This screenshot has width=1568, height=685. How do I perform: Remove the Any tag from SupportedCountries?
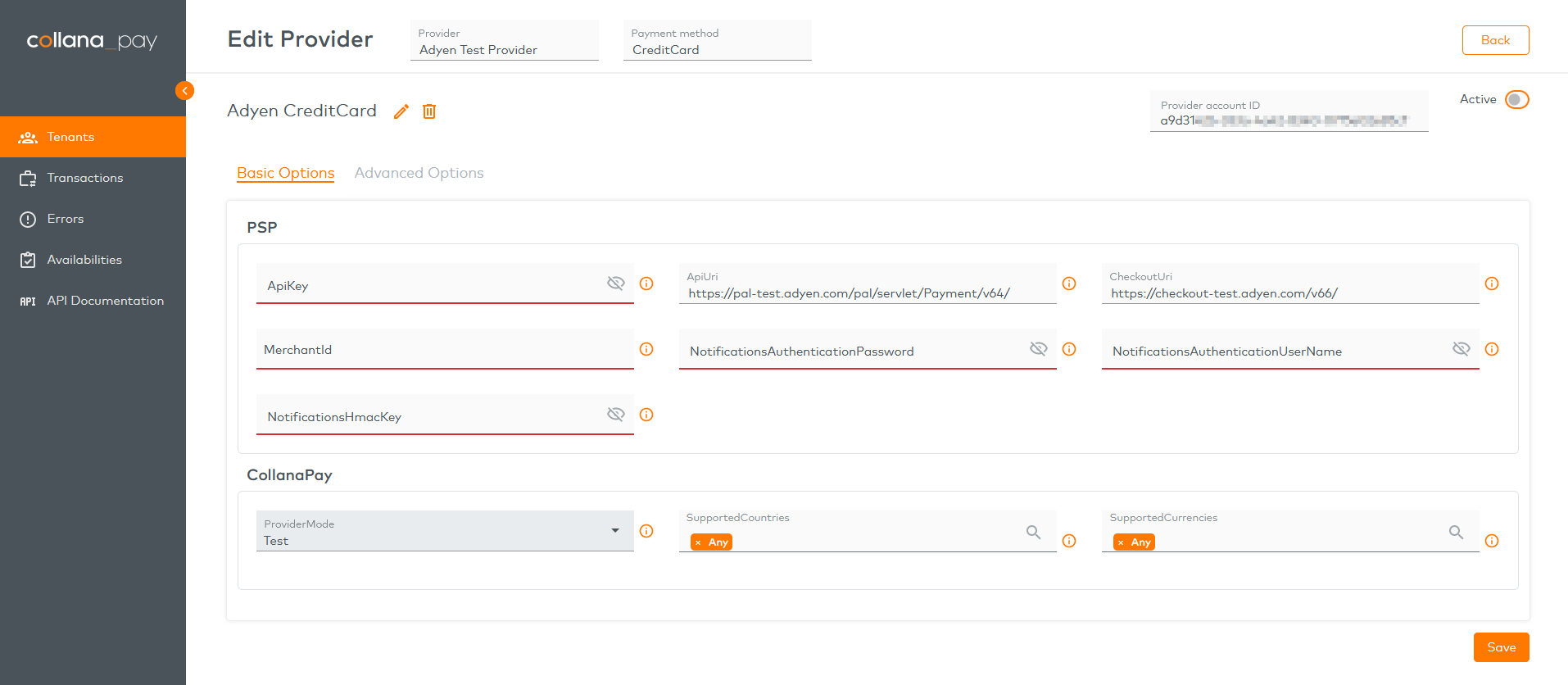pos(698,542)
